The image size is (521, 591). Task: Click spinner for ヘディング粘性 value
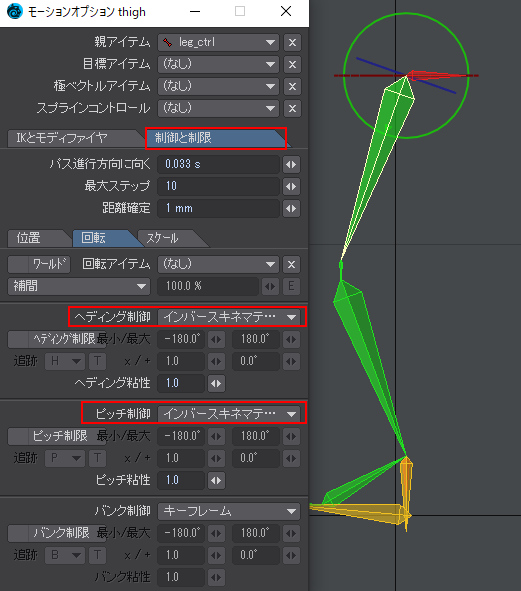click(216, 383)
